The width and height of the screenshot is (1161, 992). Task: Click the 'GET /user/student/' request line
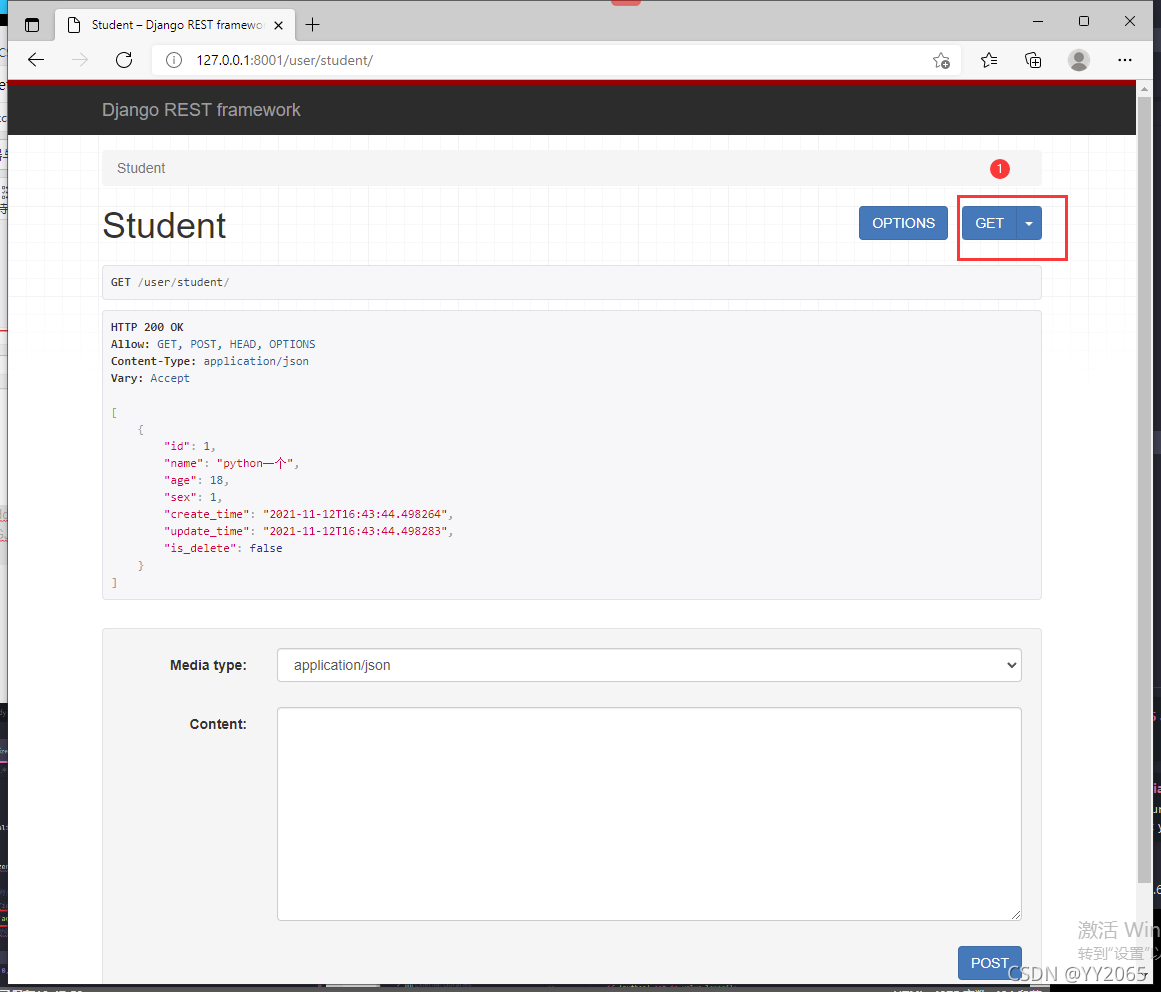coord(170,283)
